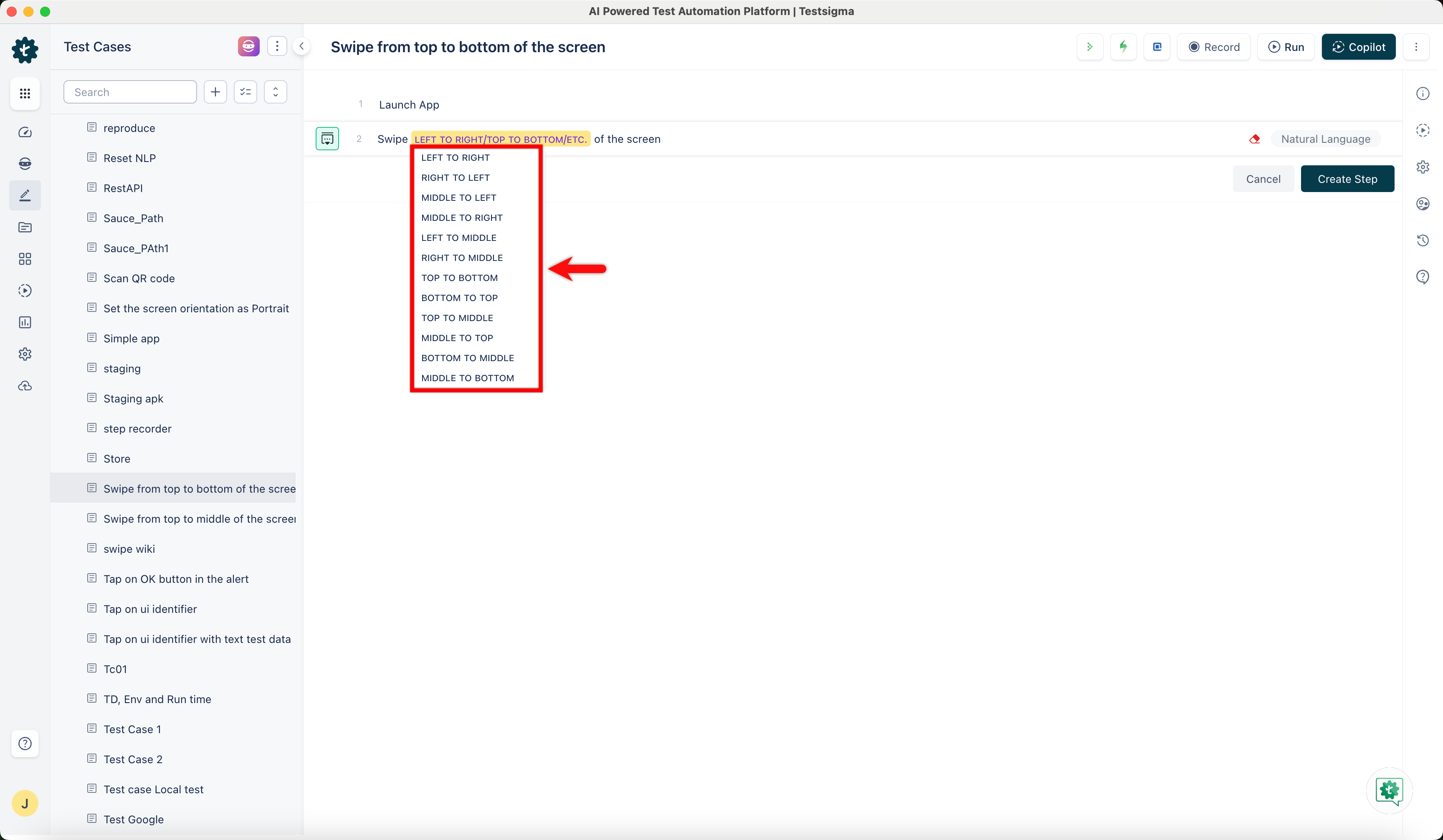Open the history clock icon

tap(1423, 240)
